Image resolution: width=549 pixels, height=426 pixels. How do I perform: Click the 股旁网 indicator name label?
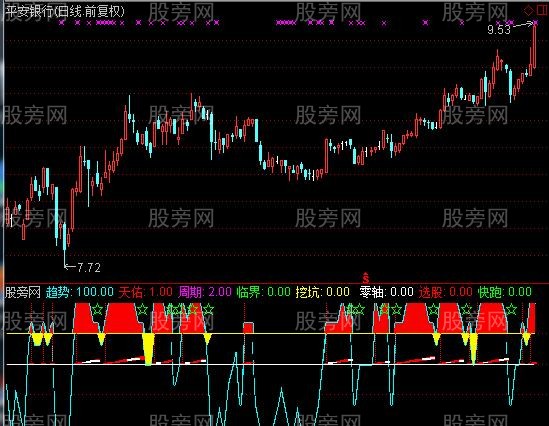[23, 292]
